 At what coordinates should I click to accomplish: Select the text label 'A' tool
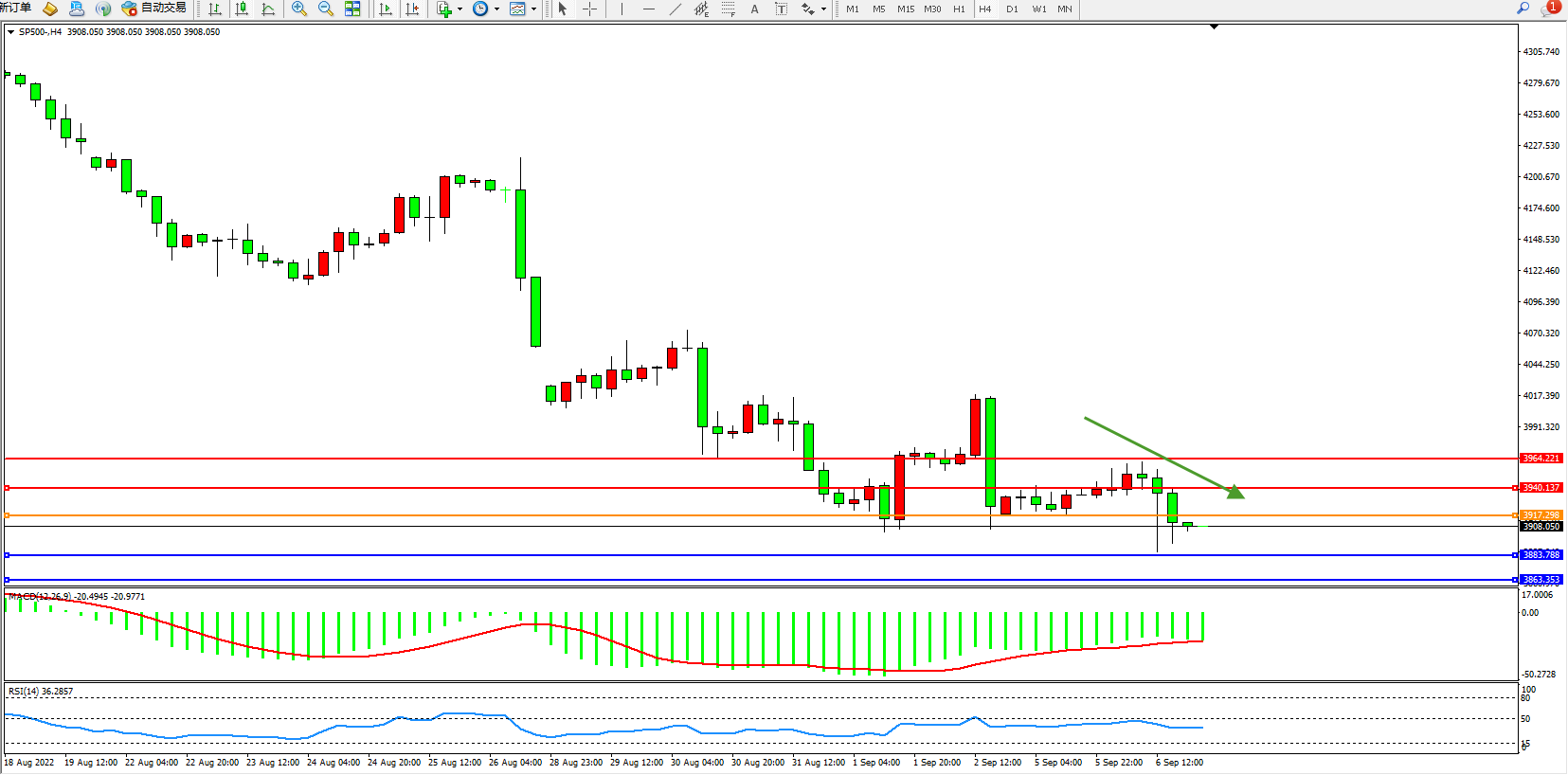click(x=754, y=9)
